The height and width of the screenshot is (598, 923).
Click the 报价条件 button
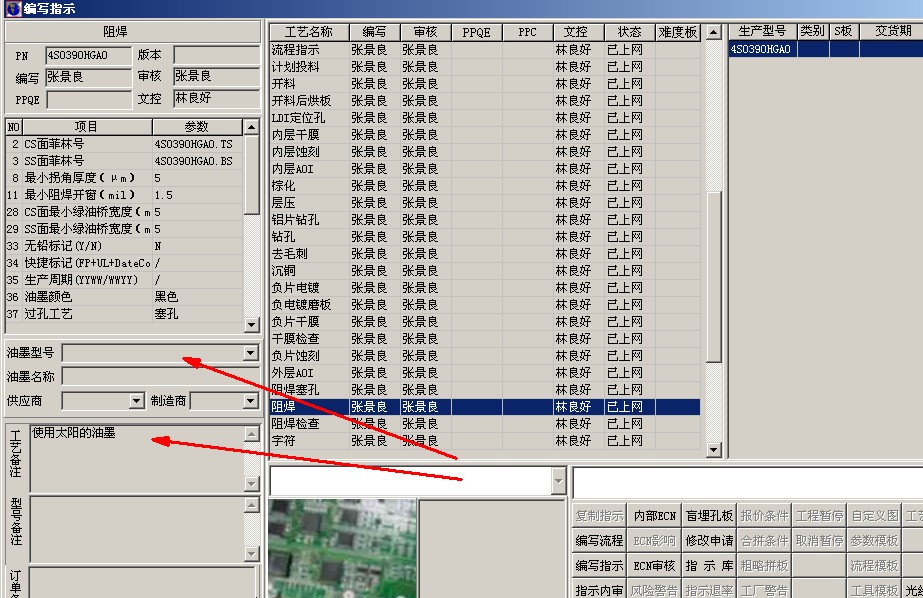coord(764,516)
